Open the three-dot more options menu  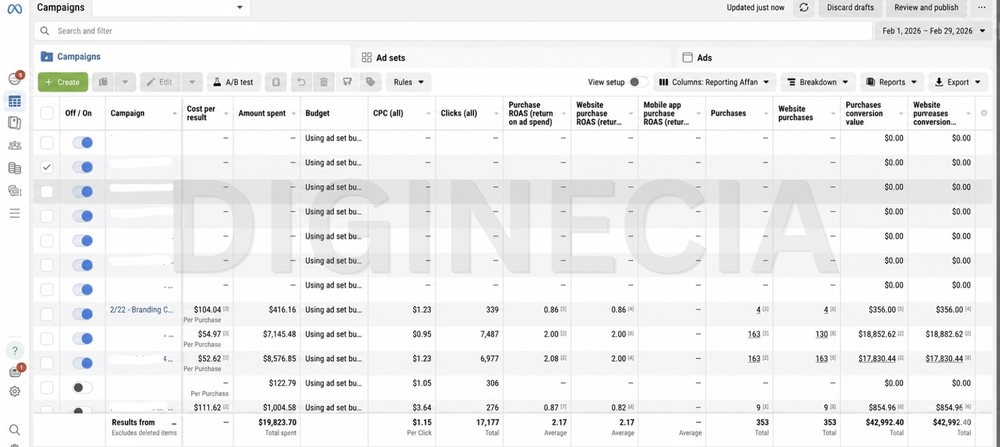click(x=982, y=8)
